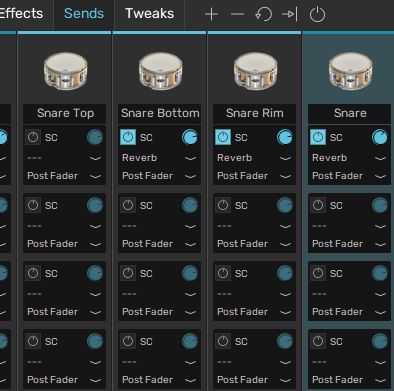The width and height of the screenshot is (394, 391).
Task: Click Snare Bottom second send level knob
Action: click(190, 205)
